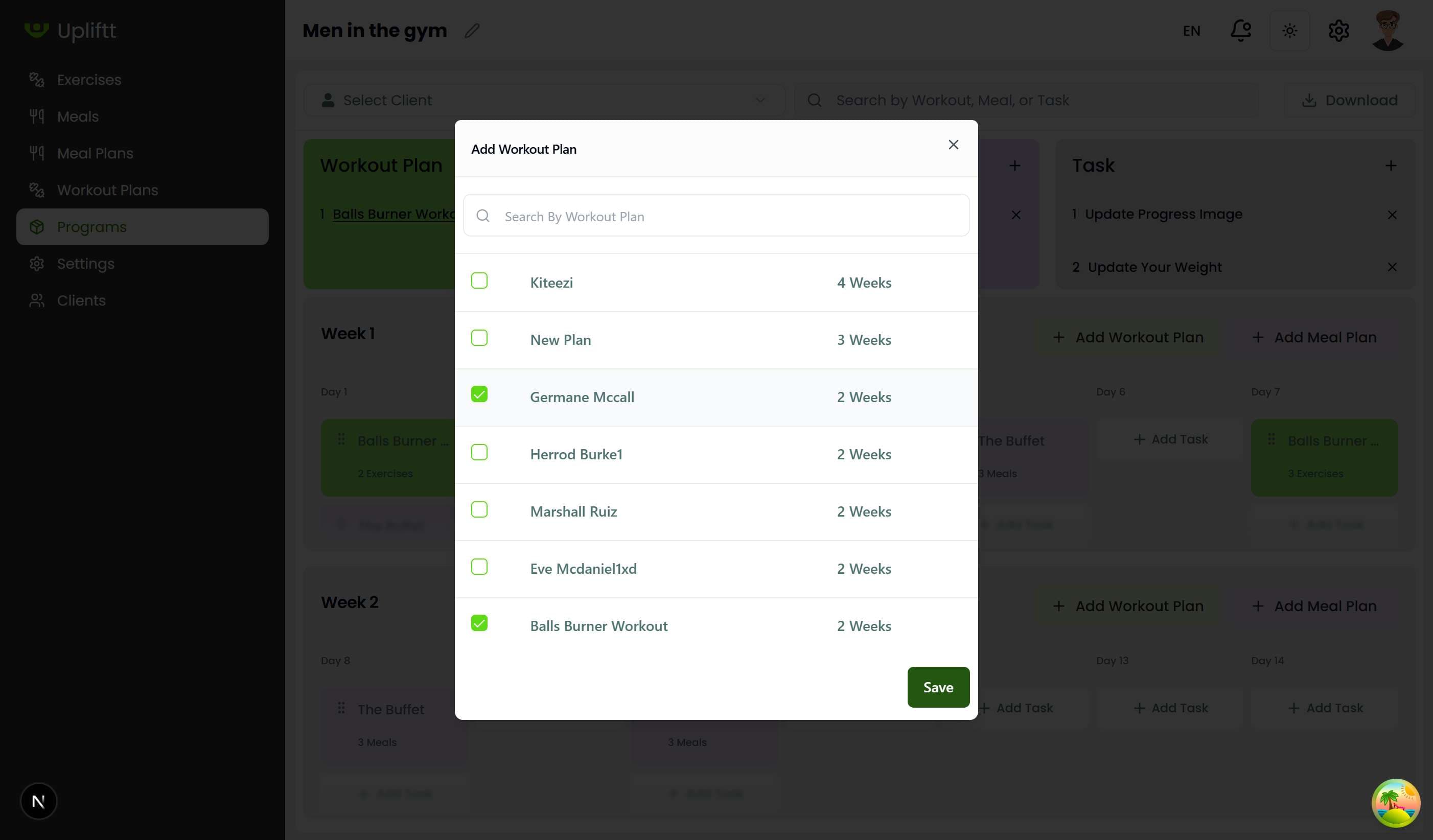Tick the Marshall Ruiz checkbox
1433x840 pixels.
click(x=479, y=509)
